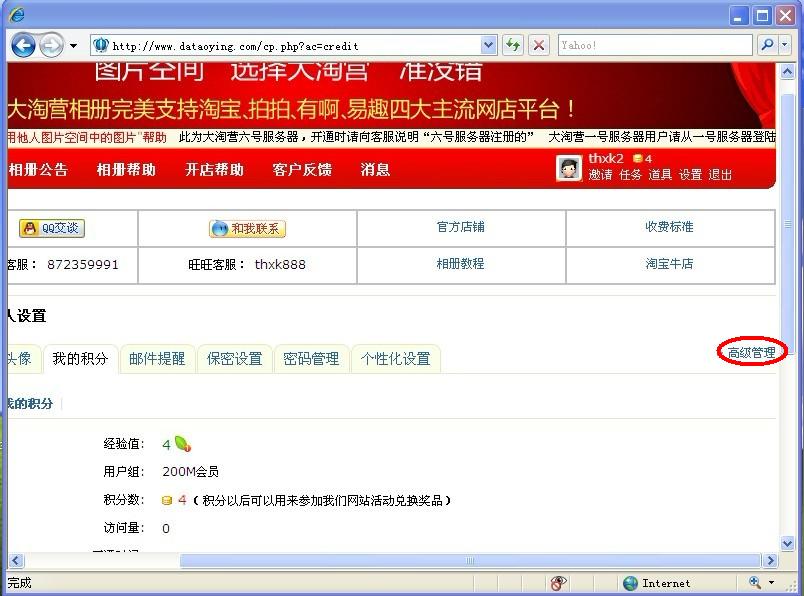Click into the Yahoo! search box
Screen dimensions: 804x596
point(655,45)
